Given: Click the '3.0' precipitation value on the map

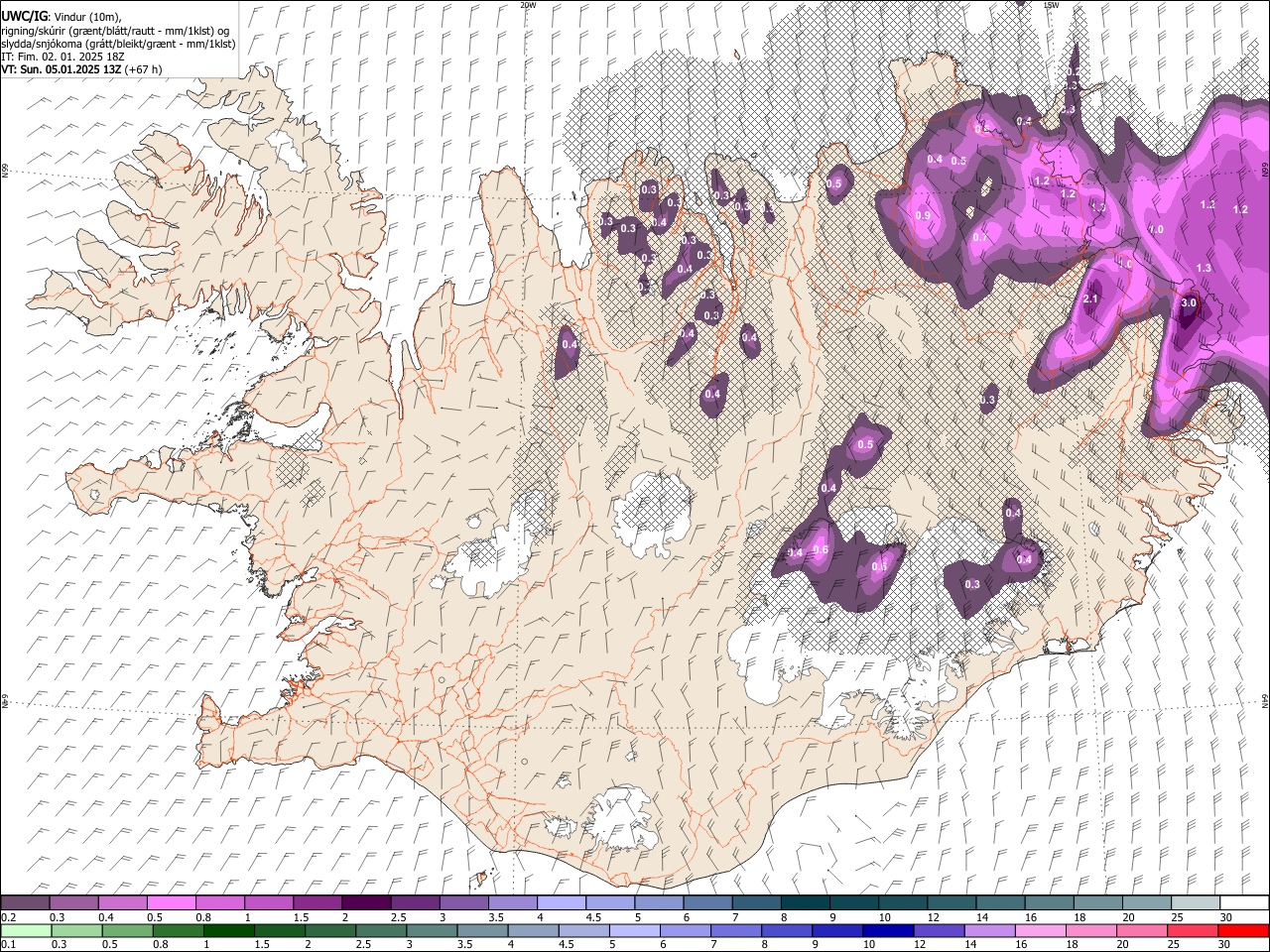Looking at the screenshot, I should click(x=1189, y=303).
